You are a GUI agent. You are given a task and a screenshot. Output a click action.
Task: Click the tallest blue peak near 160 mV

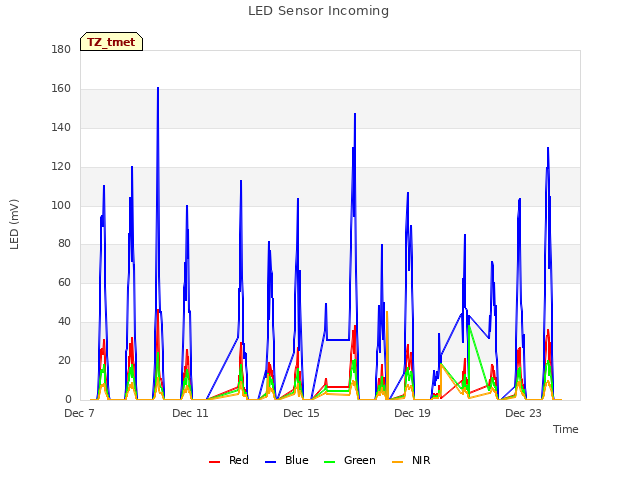point(158,88)
